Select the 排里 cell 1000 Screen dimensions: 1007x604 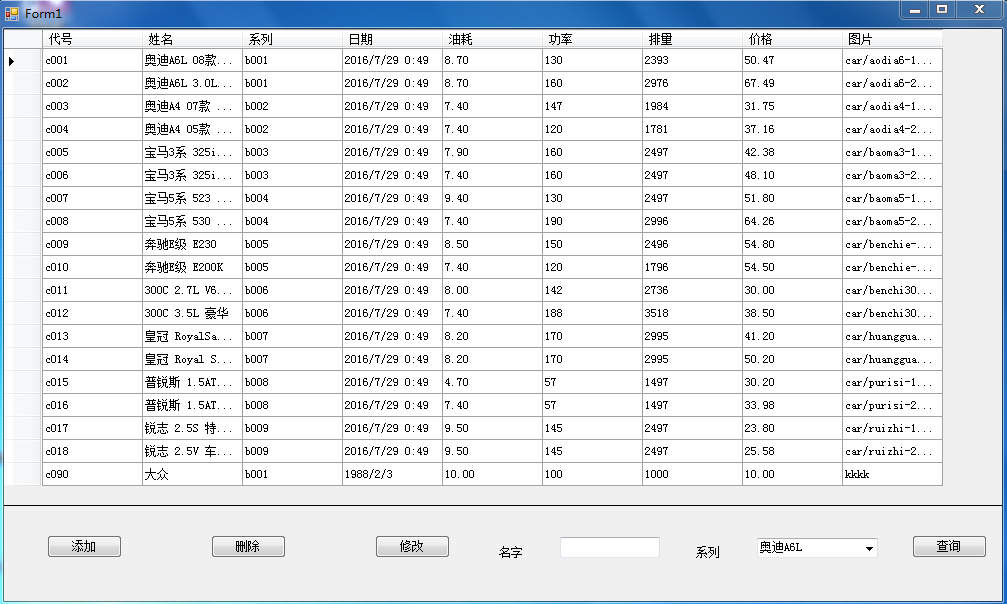[692, 474]
